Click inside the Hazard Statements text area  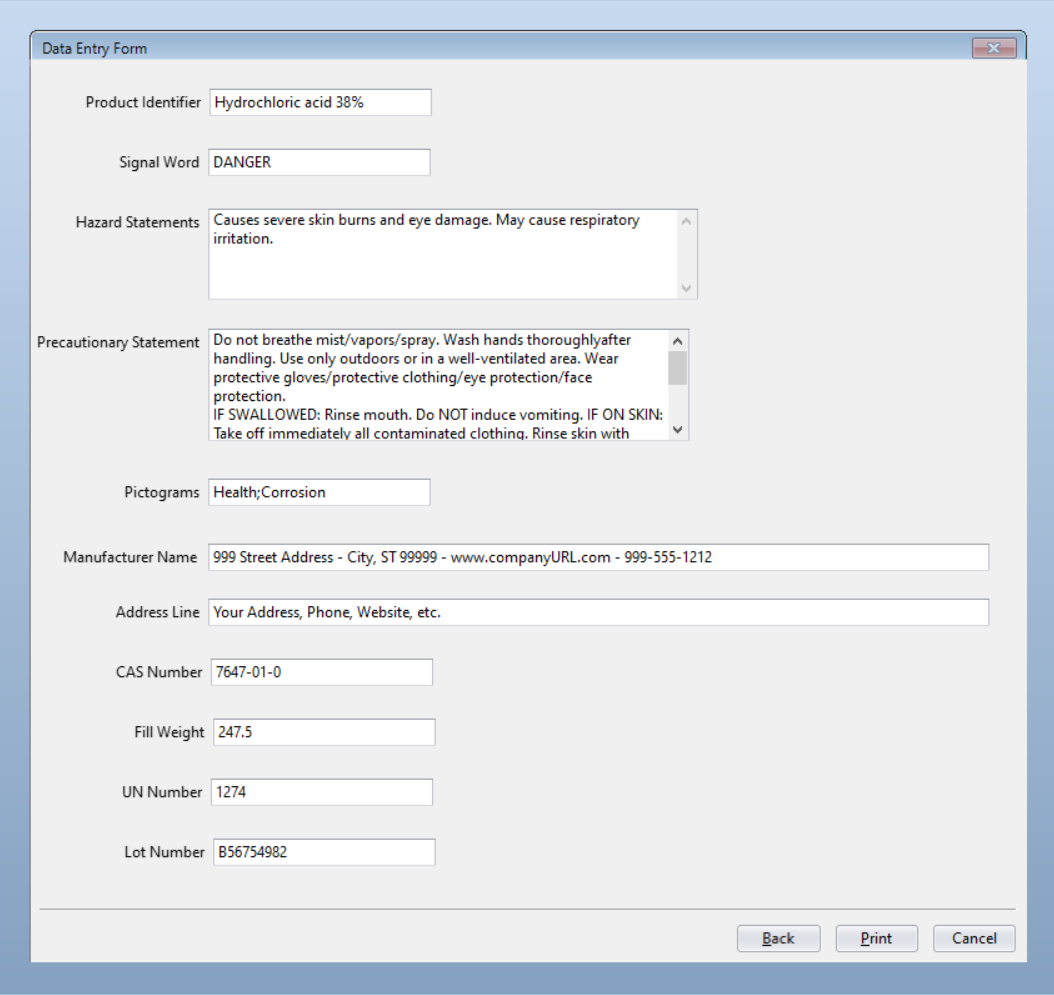pos(440,254)
